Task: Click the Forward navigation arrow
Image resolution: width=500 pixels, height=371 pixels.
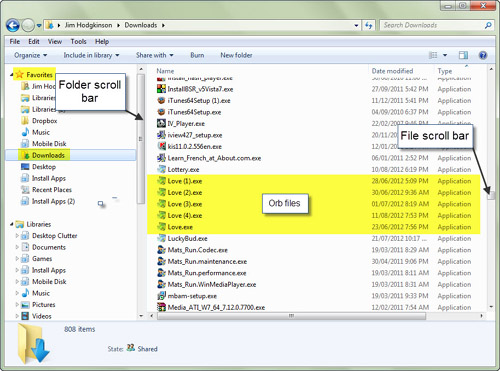Action: pyautogui.click(x=28, y=25)
